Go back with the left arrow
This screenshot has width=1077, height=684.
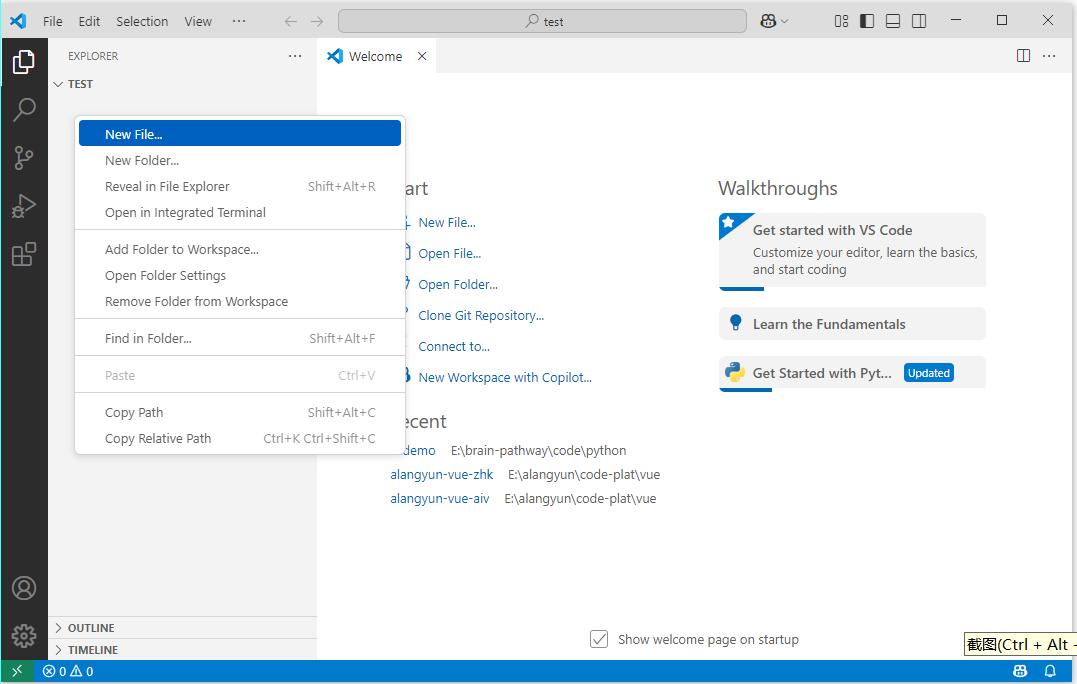pos(291,21)
